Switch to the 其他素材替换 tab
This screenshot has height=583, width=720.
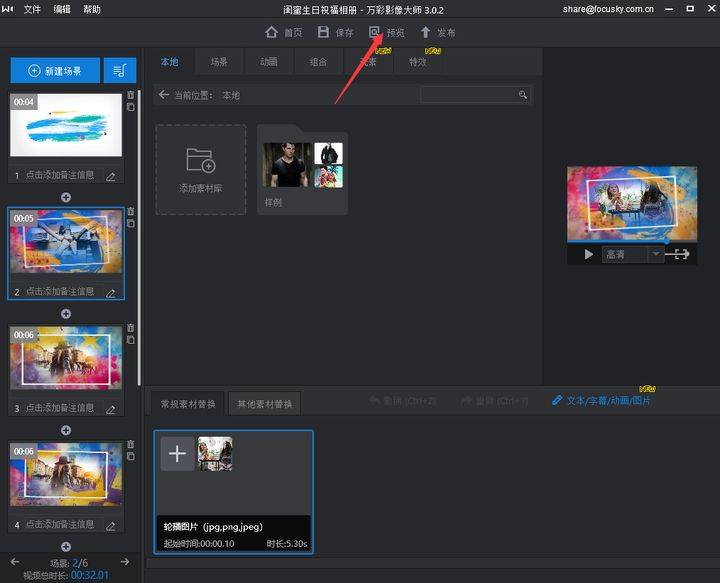(265, 404)
